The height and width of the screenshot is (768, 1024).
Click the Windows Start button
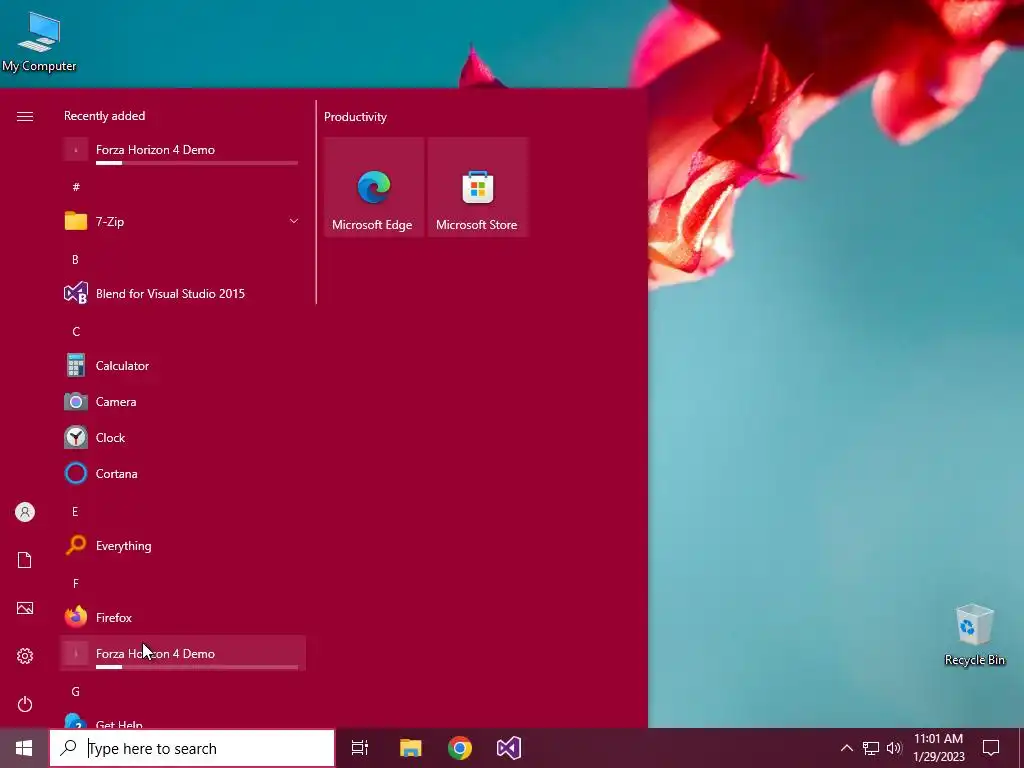[24, 748]
